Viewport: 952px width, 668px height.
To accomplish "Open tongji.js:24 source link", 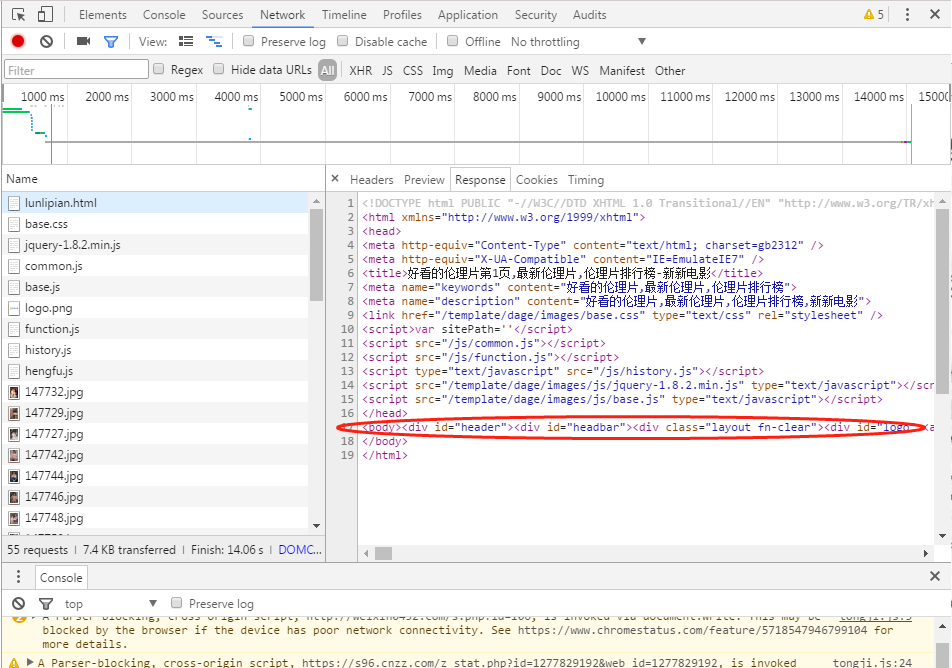I will click(872, 662).
